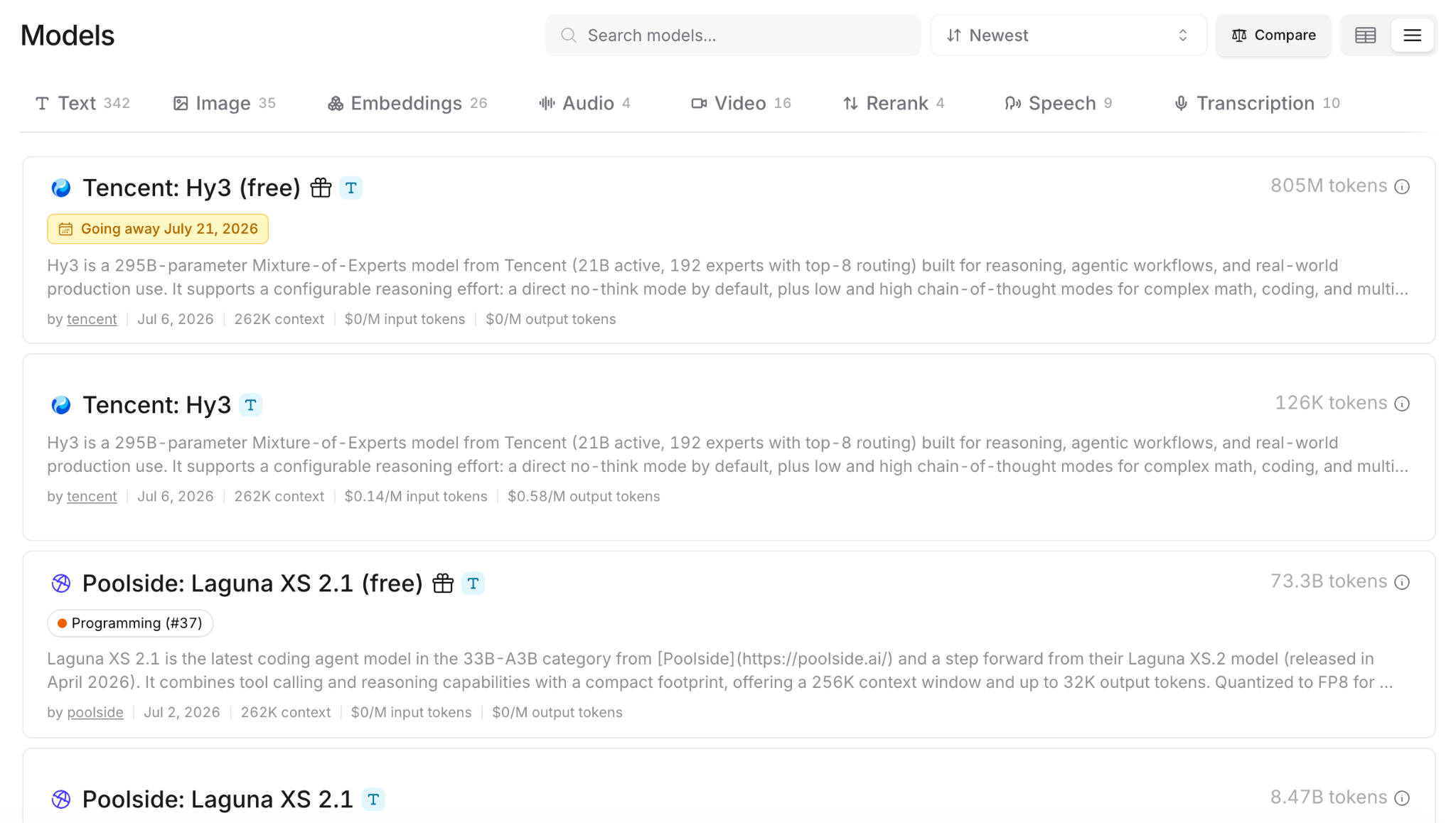Click "Jul 2, 2026" date text

click(182, 712)
